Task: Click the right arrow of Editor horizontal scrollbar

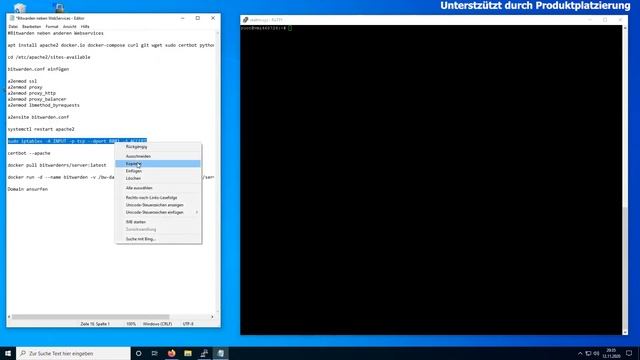Action: pos(212,317)
